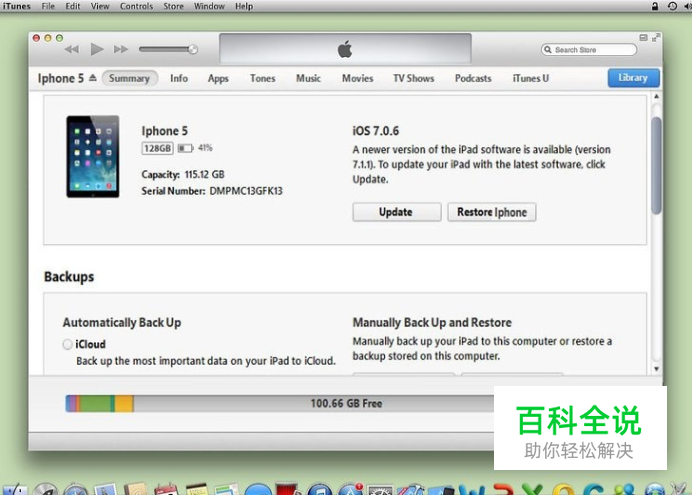This screenshot has height=495, width=692.
Task: Click the mini player toggle icon
Action: (x=643, y=38)
